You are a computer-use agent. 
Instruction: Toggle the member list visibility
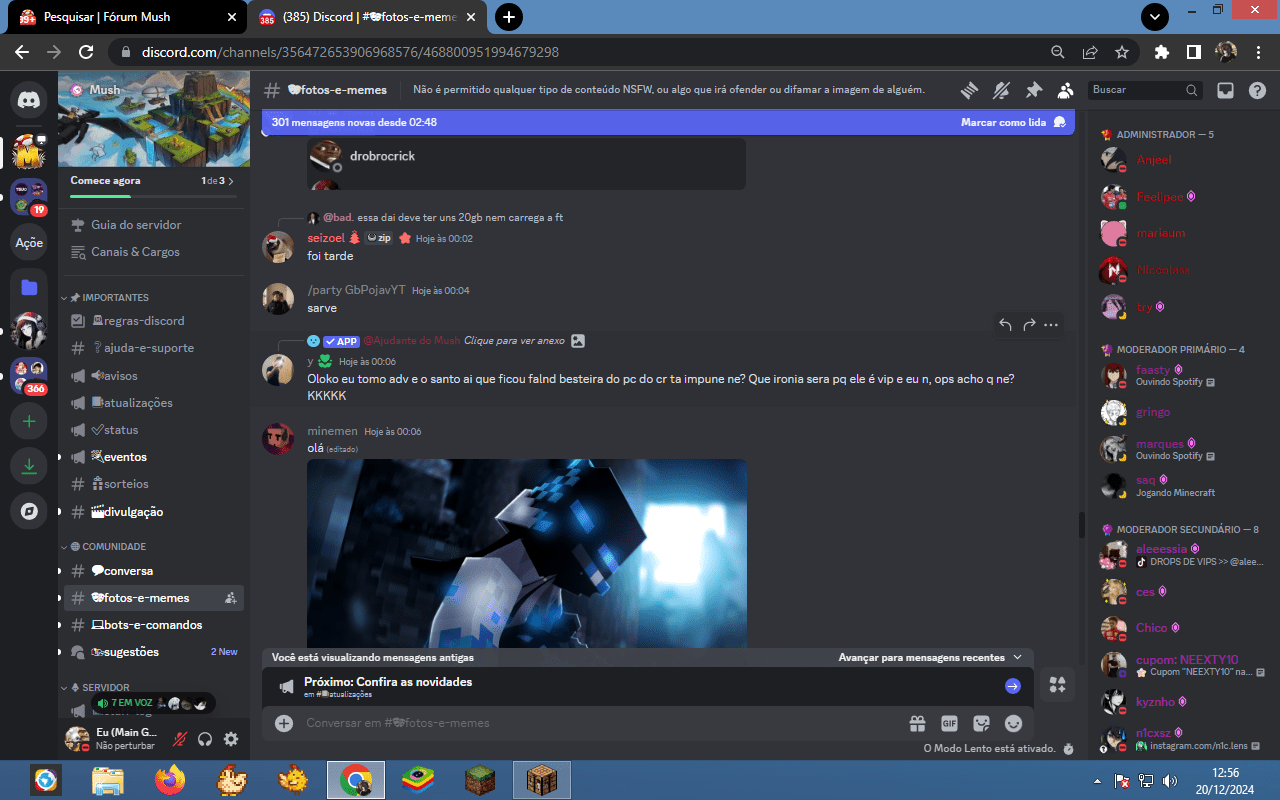pos(1066,90)
